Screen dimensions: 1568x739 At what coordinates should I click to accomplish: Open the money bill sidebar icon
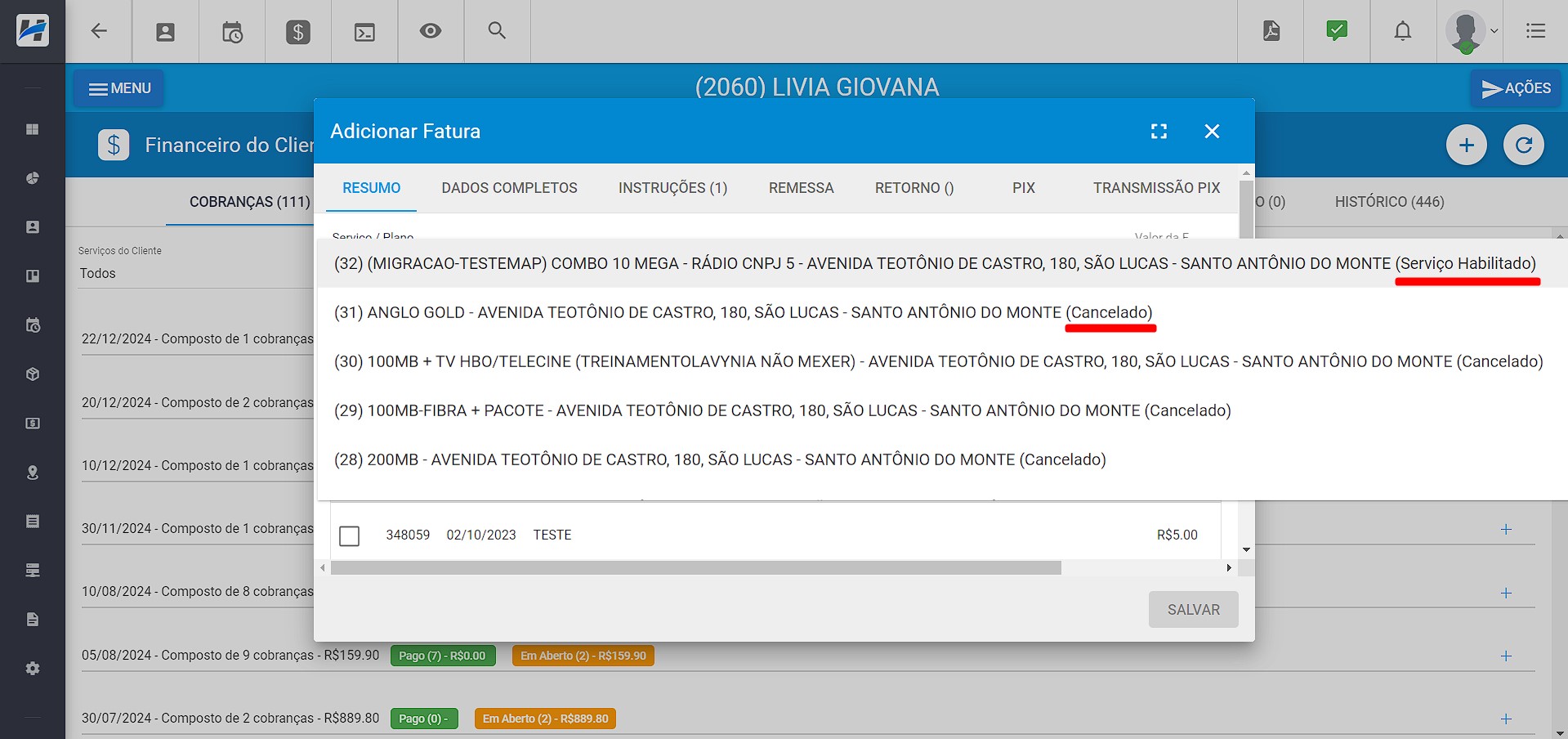(x=33, y=423)
